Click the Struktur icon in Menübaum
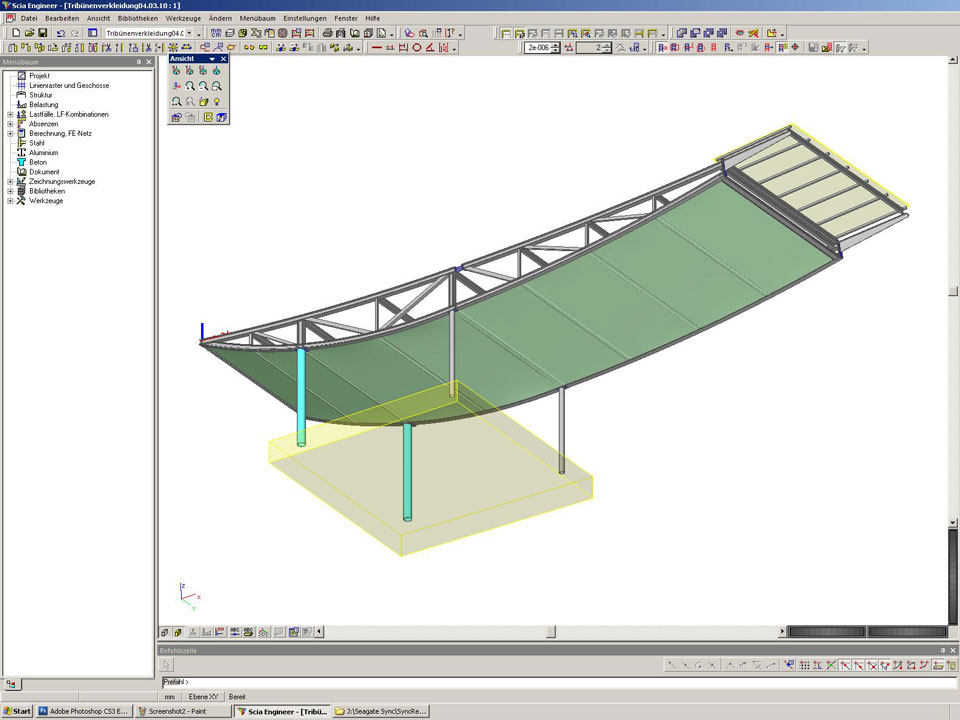 [21, 95]
